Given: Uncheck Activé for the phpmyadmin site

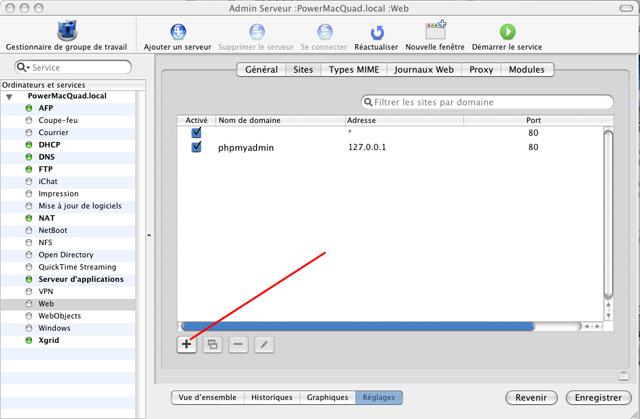Looking at the screenshot, I should (196, 146).
